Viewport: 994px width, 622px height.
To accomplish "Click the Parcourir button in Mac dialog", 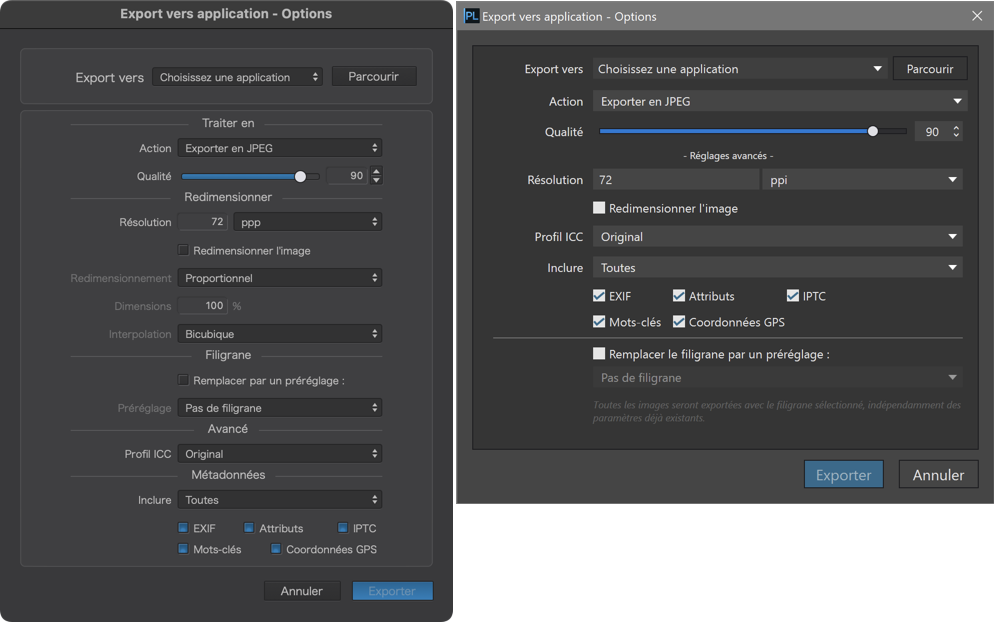I will 373,76.
